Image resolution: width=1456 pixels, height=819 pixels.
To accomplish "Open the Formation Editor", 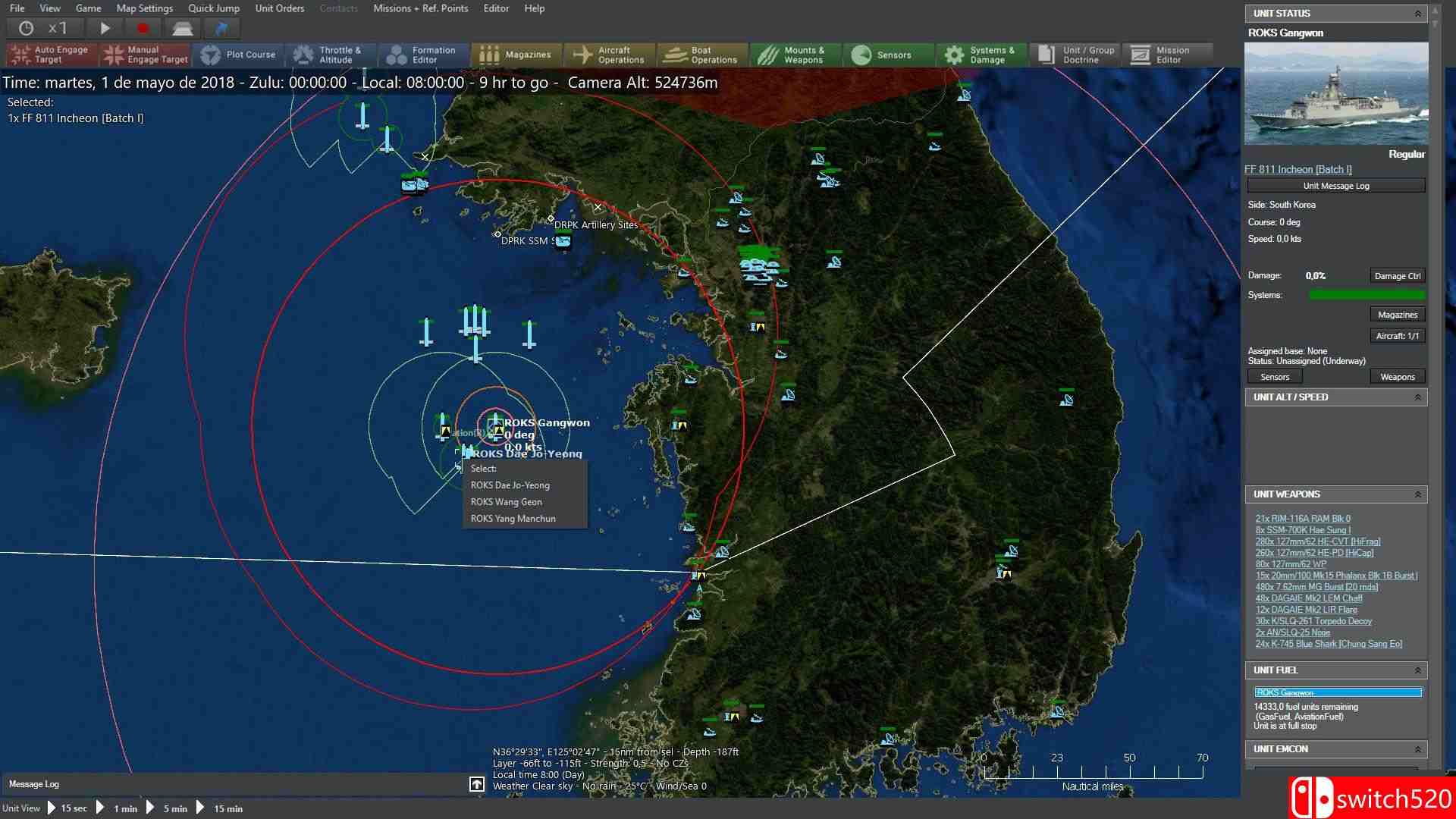I will [x=423, y=54].
